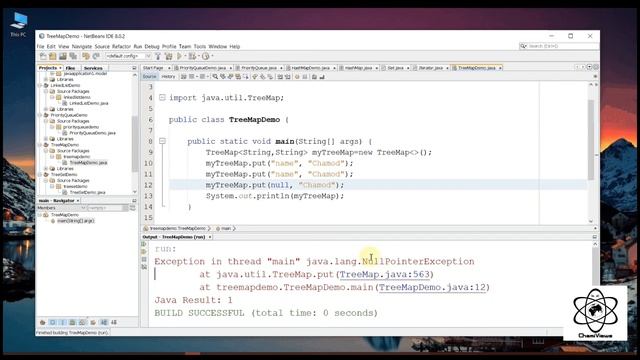Open the default config dropdown

(x=129, y=56)
